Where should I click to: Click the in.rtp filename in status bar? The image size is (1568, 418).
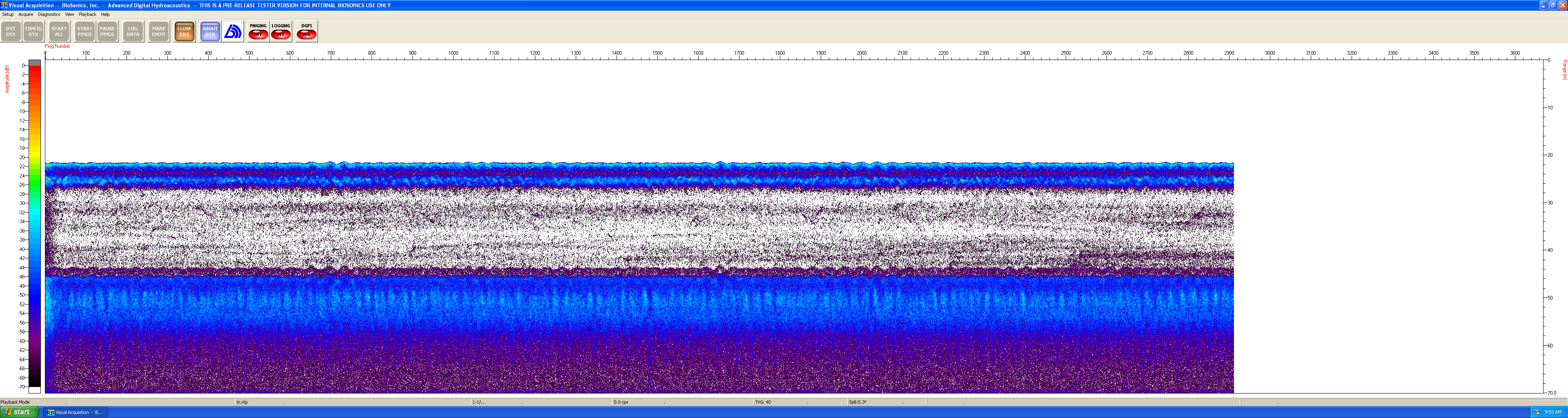242,402
